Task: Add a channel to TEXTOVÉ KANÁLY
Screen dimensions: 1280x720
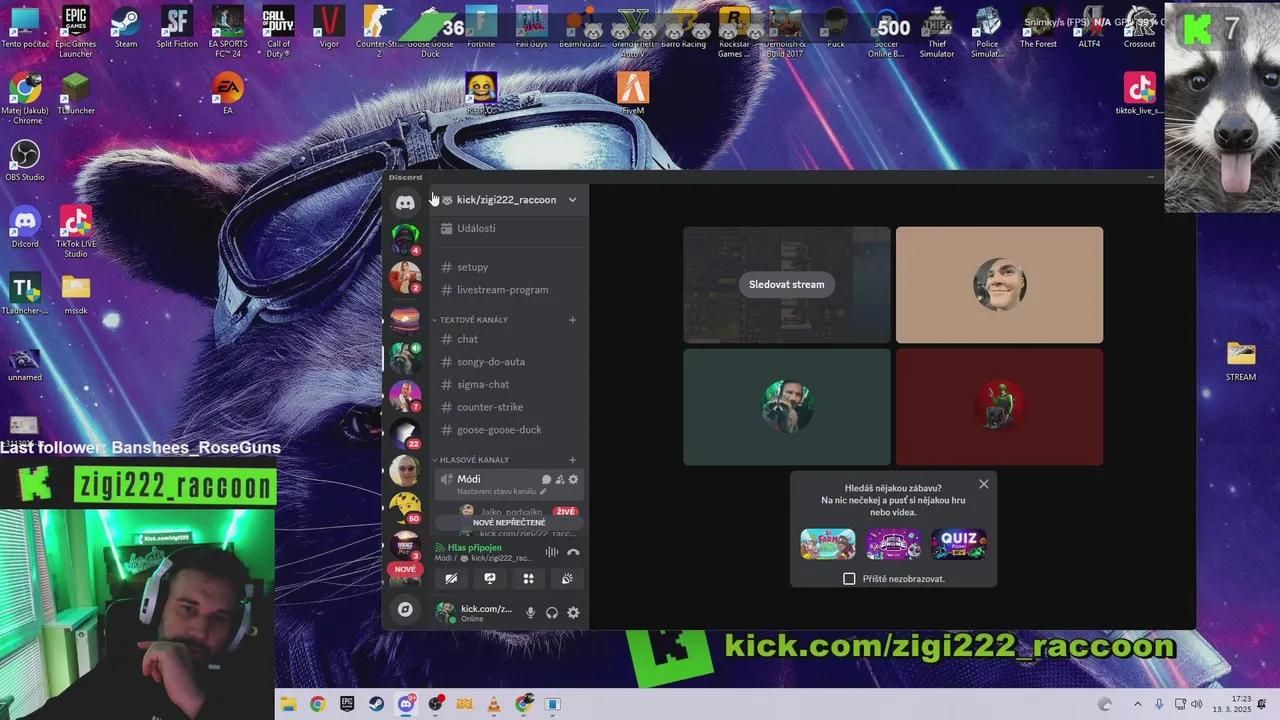Action: pyautogui.click(x=573, y=320)
